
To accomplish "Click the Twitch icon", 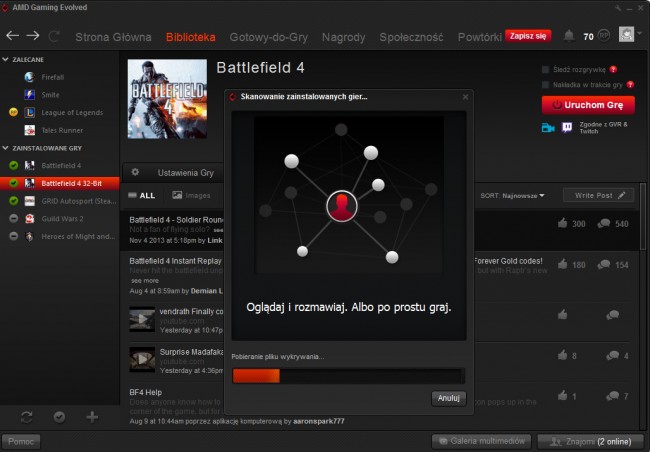I will [567, 127].
